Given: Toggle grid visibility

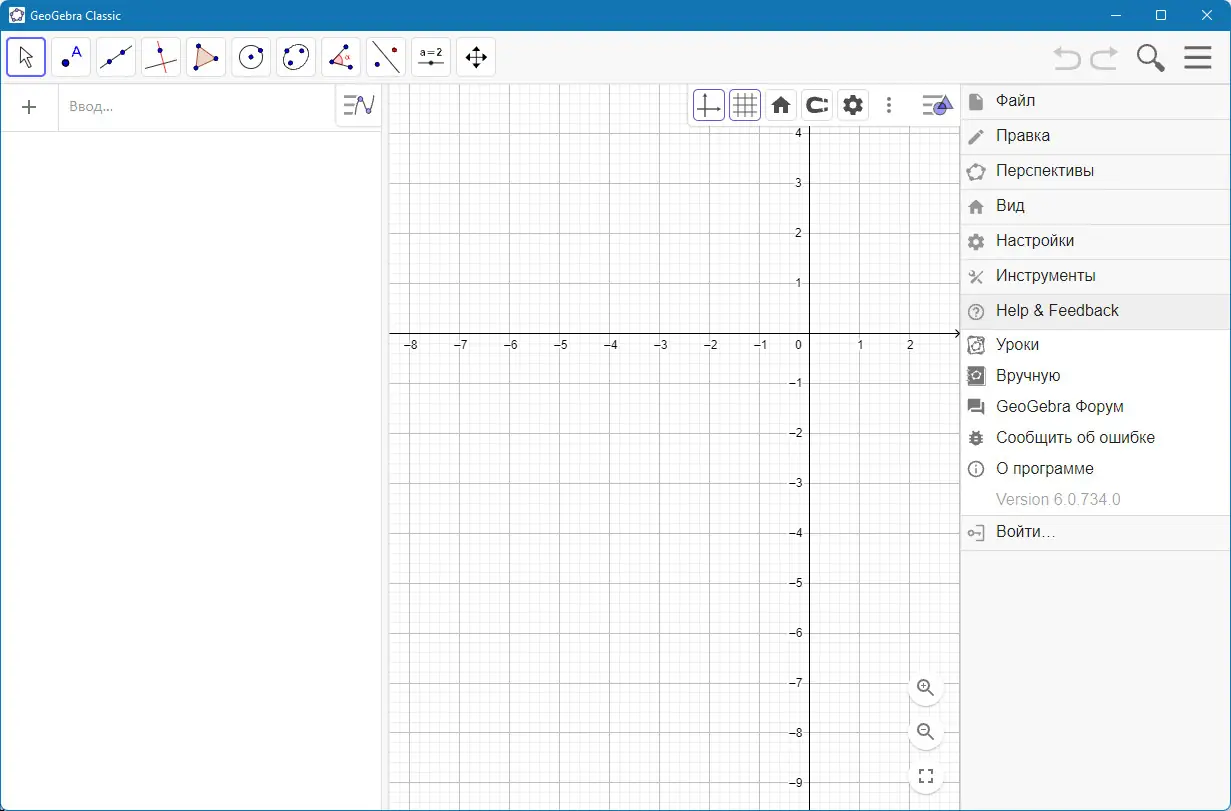Looking at the screenshot, I should pyautogui.click(x=745, y=105).
